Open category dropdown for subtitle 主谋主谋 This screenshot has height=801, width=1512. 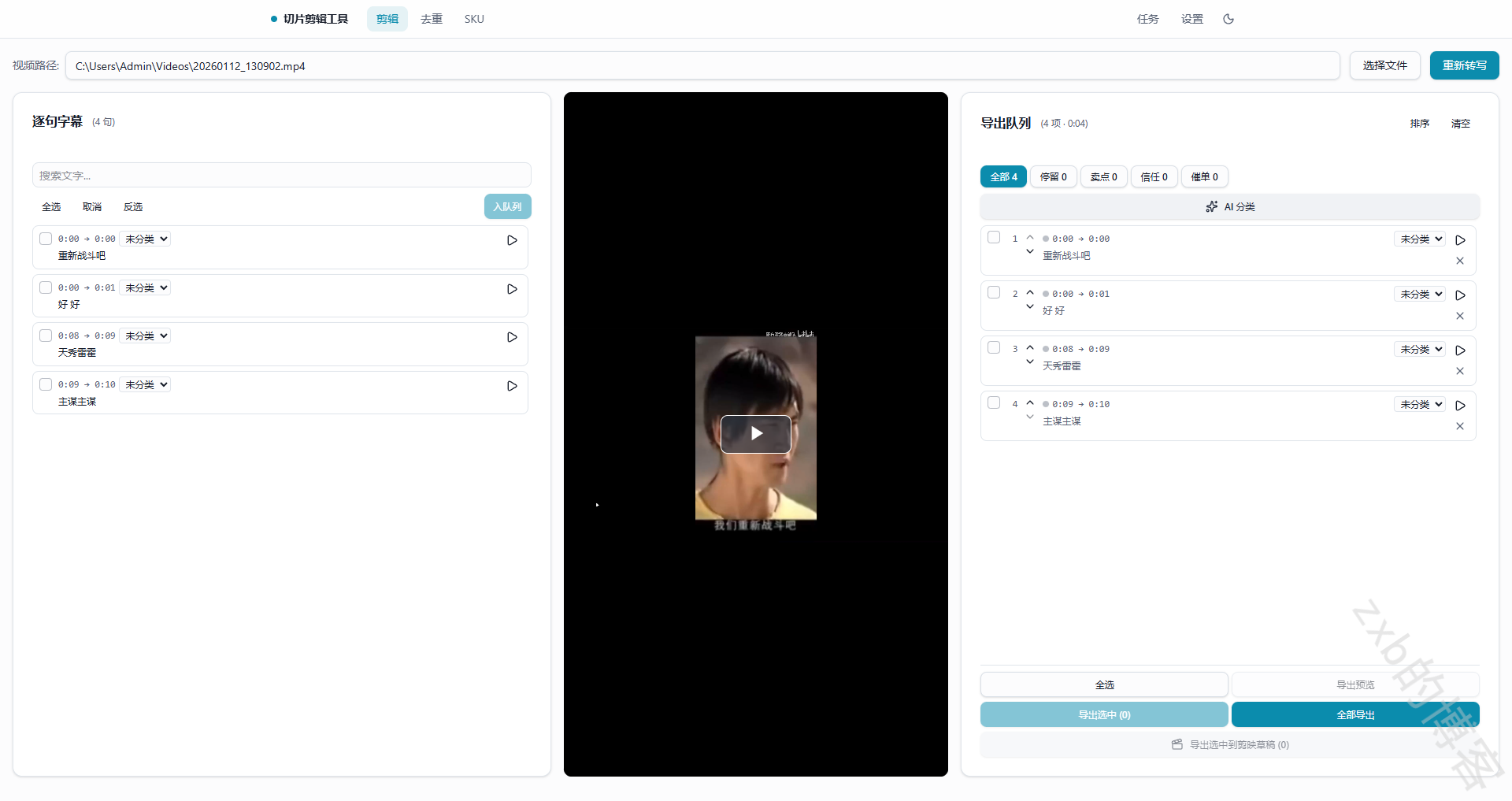click(146, 384)
